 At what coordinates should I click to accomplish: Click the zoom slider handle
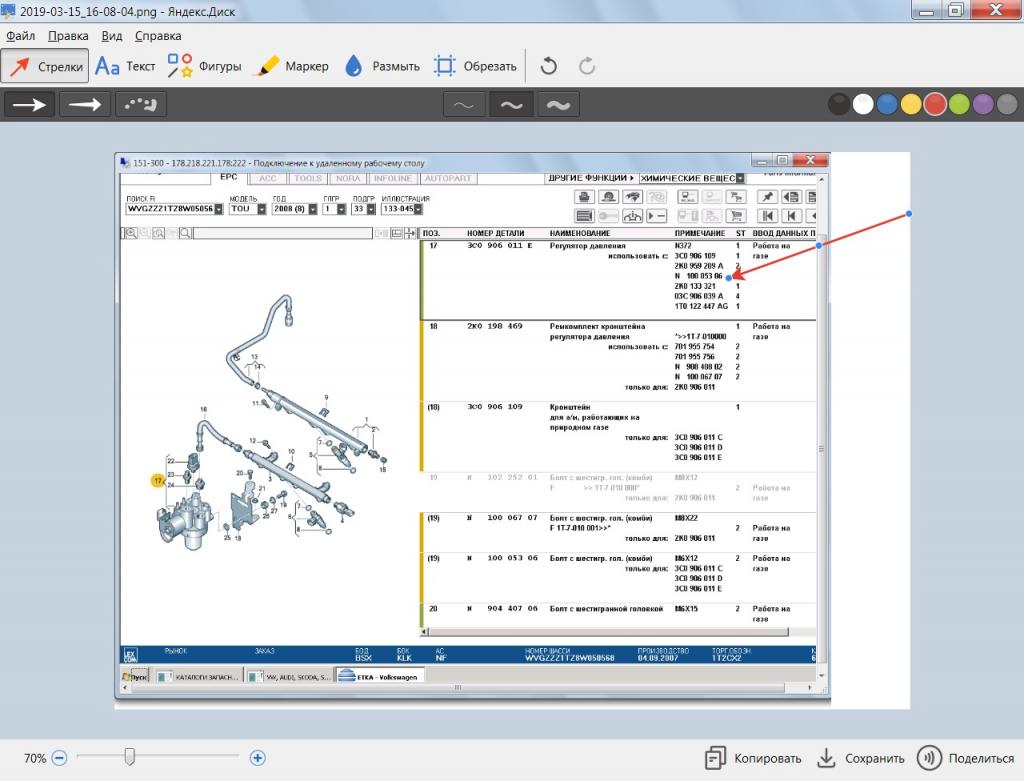129,757
